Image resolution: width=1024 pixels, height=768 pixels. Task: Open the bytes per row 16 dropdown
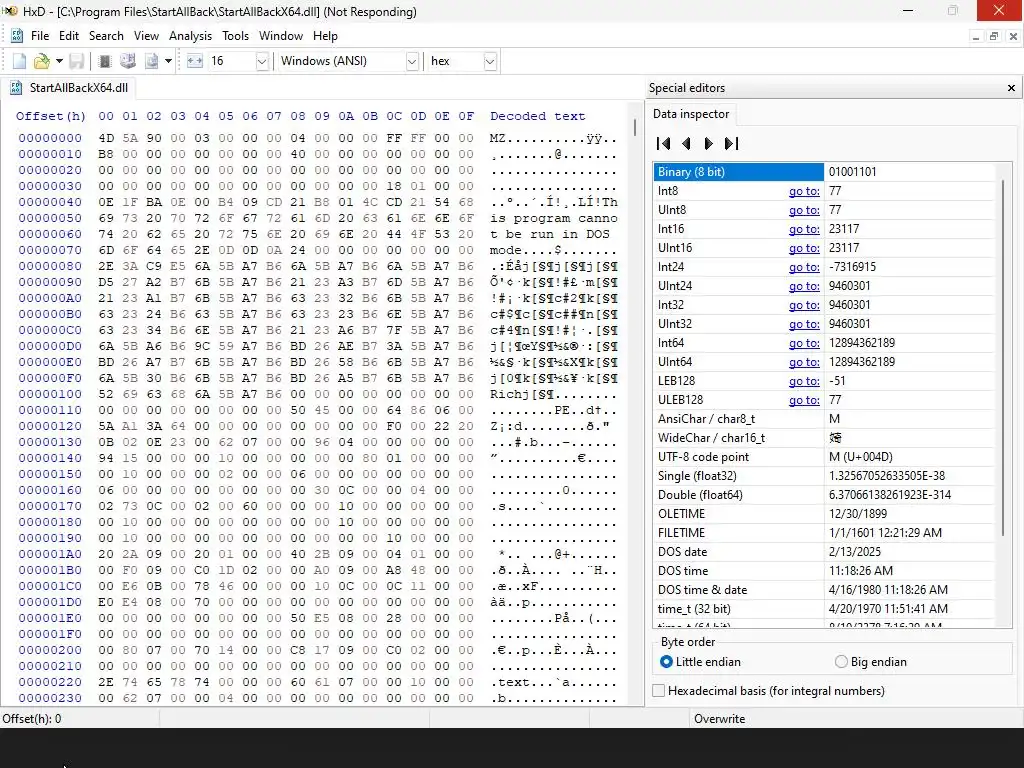pyautogui.click(x=262, y=61)
